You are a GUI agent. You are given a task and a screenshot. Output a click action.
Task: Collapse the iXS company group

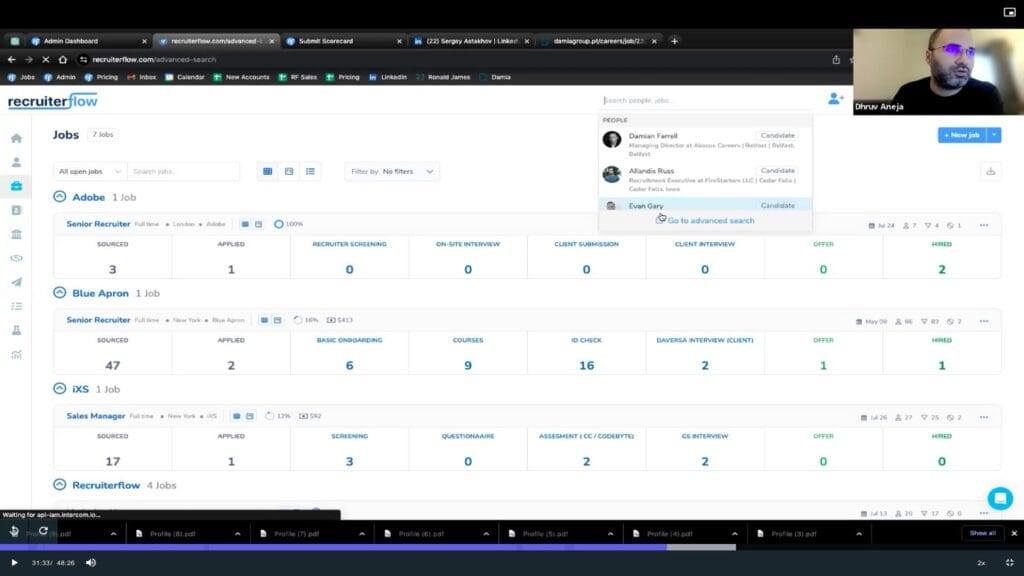pyautogui.click(x=59, y=389)
